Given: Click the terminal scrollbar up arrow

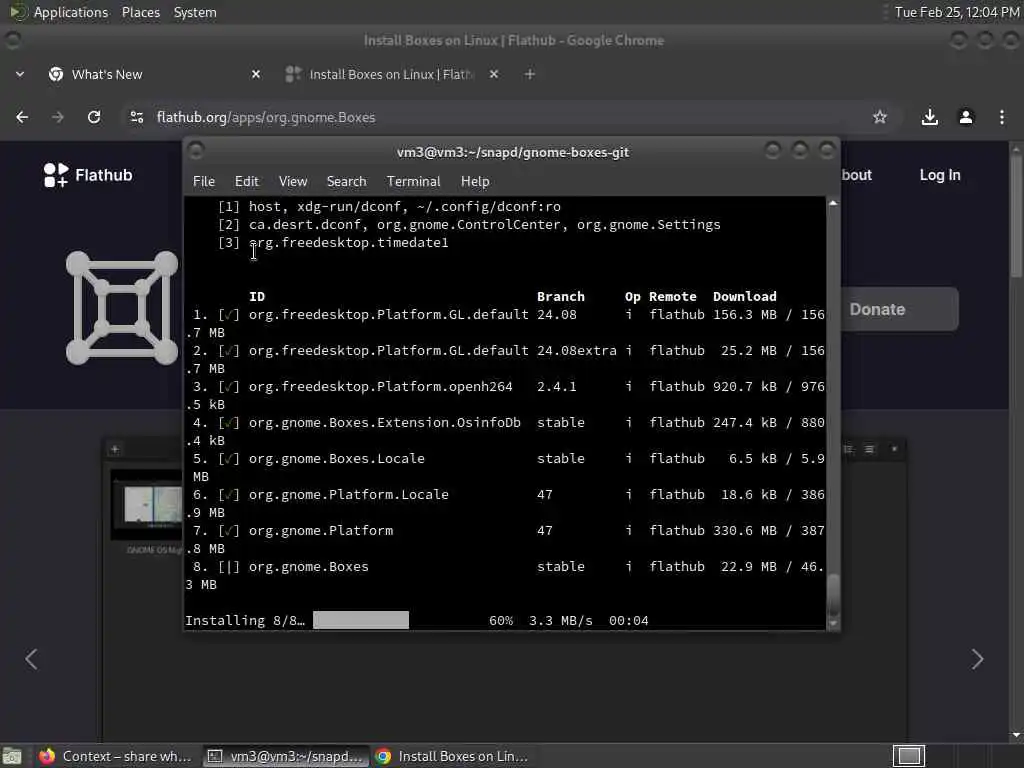Looking at the screenshot, I should (833, 204).
